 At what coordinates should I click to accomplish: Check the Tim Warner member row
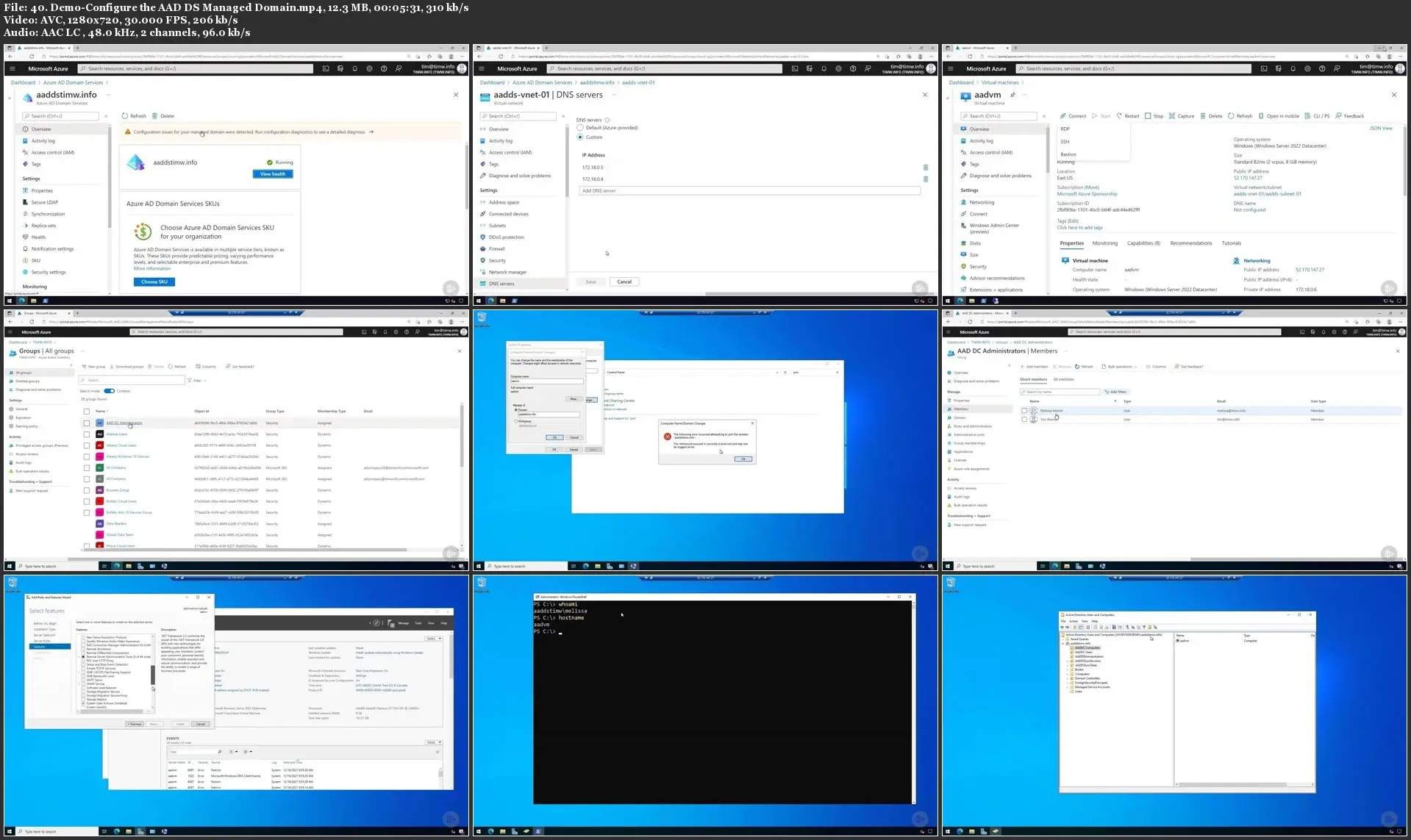[1024, 420]
